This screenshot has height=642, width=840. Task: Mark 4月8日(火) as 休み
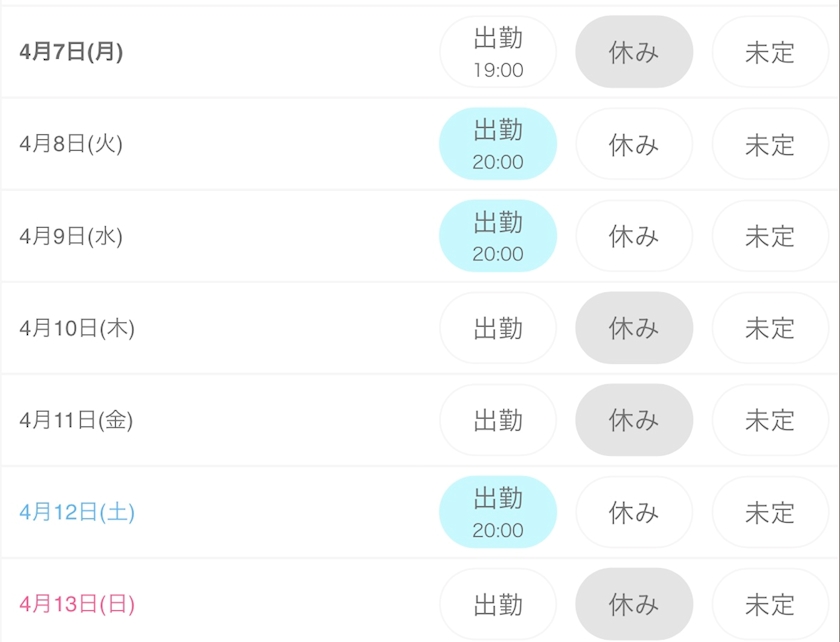634,144
